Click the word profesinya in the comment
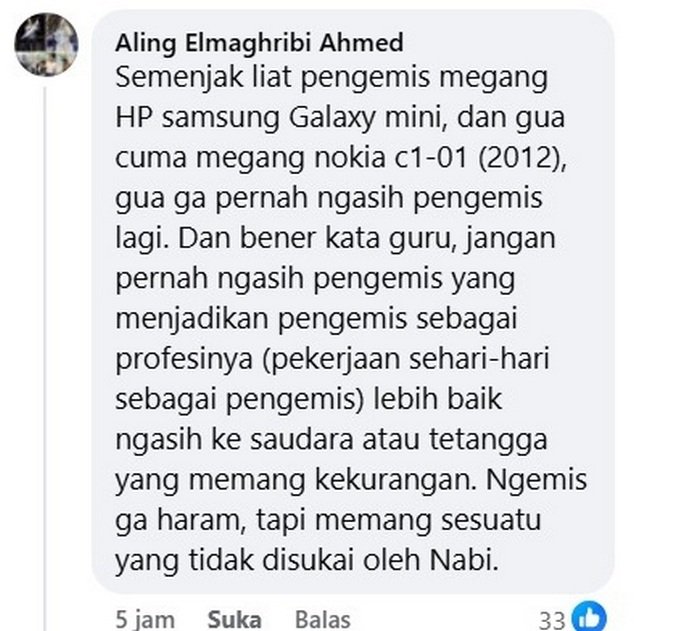700x631 pixels. tap(184, 360)
